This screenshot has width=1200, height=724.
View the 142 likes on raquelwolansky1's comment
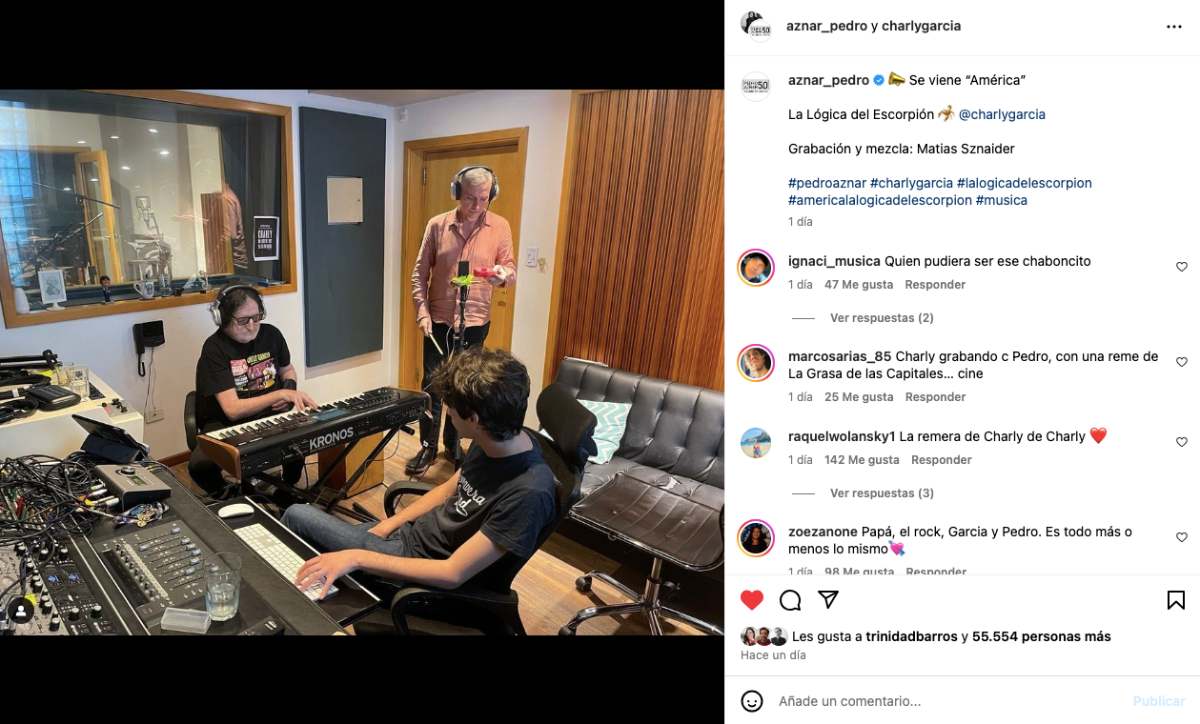862,460
